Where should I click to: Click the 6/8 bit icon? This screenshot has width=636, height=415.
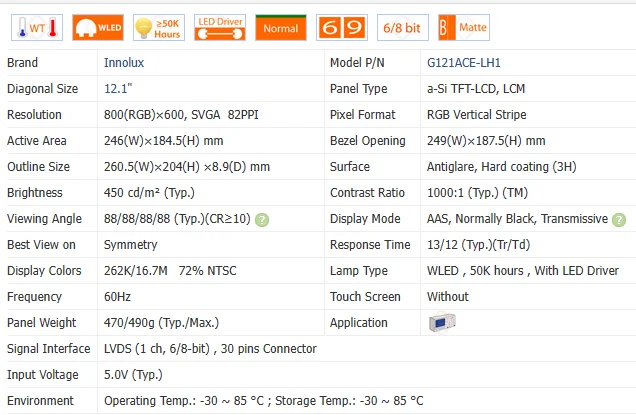click(403, 28)
